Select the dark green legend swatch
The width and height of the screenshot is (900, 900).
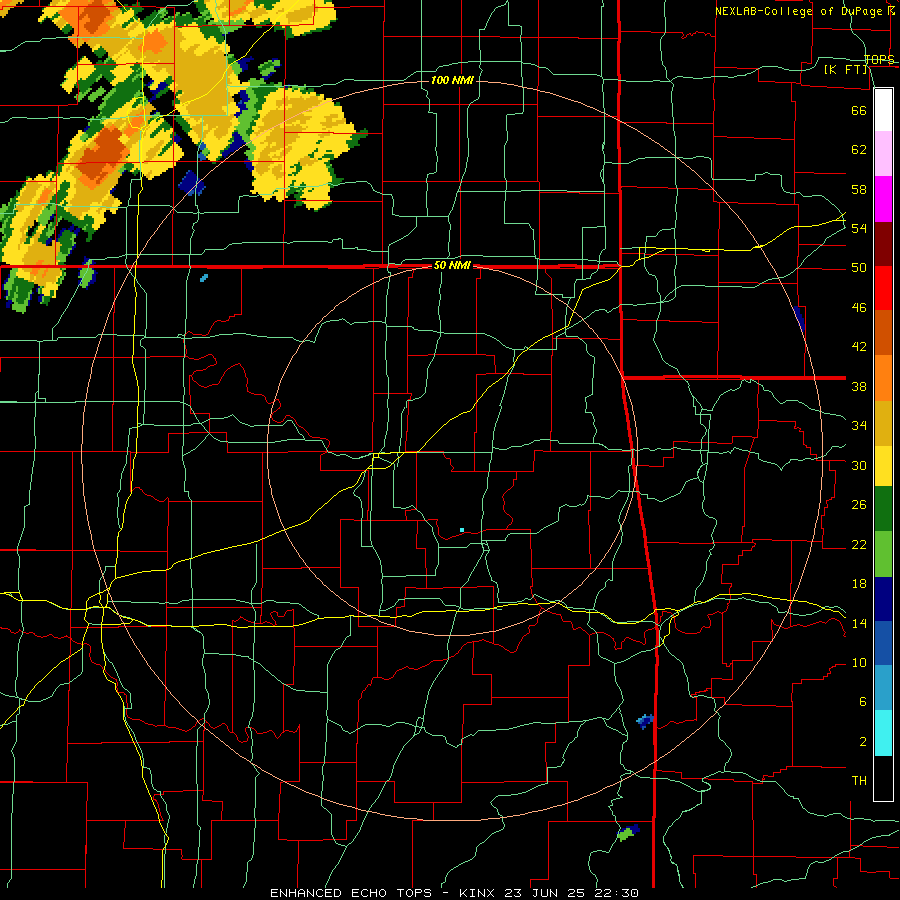point(883,509)
